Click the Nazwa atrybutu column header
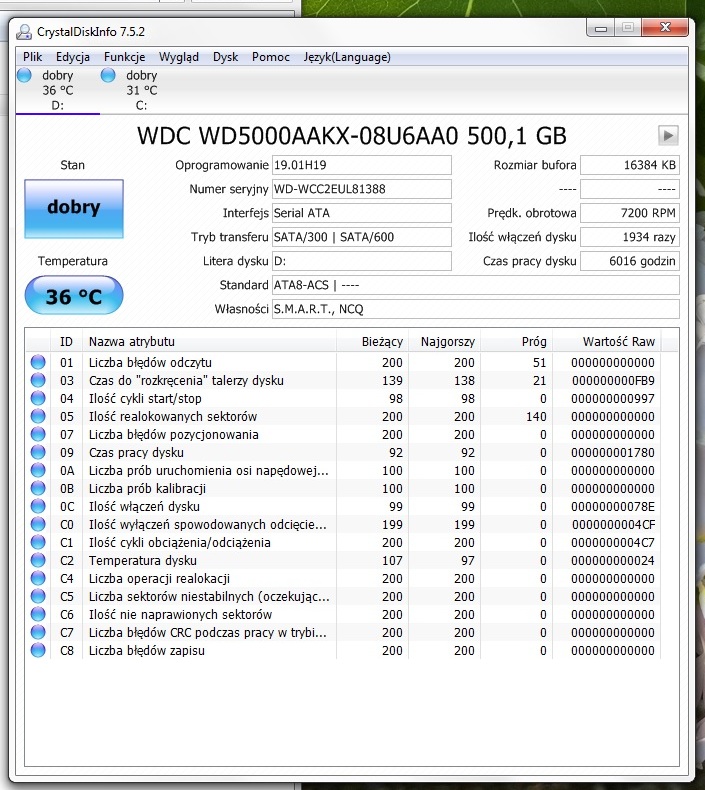 click(210, 342)
